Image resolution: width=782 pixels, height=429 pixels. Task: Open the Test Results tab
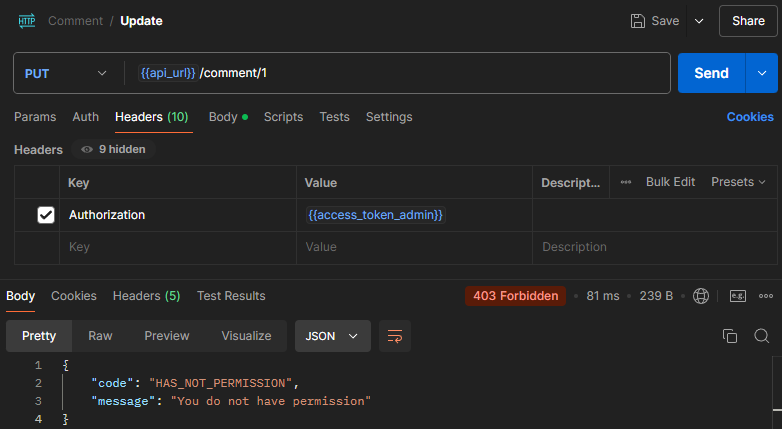pyautogui.click(x=231, y=296)
